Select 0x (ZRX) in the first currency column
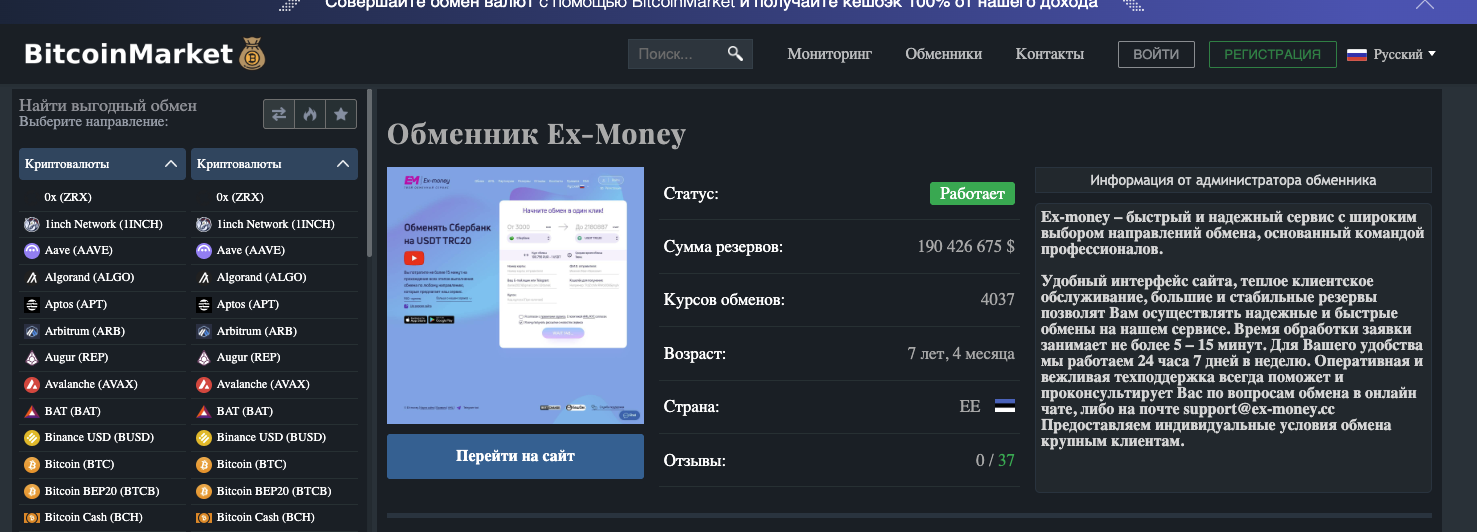The width and height of the screenshot is (1477, 532). tap(104, 197)
